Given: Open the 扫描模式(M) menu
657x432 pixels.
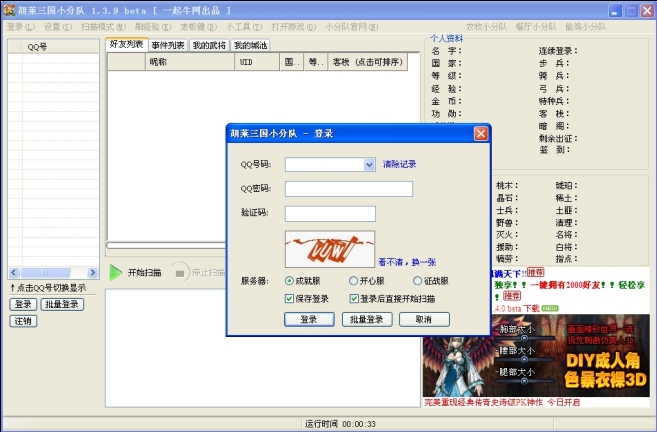Looking at the screenshot, I should tap(103, 27).
